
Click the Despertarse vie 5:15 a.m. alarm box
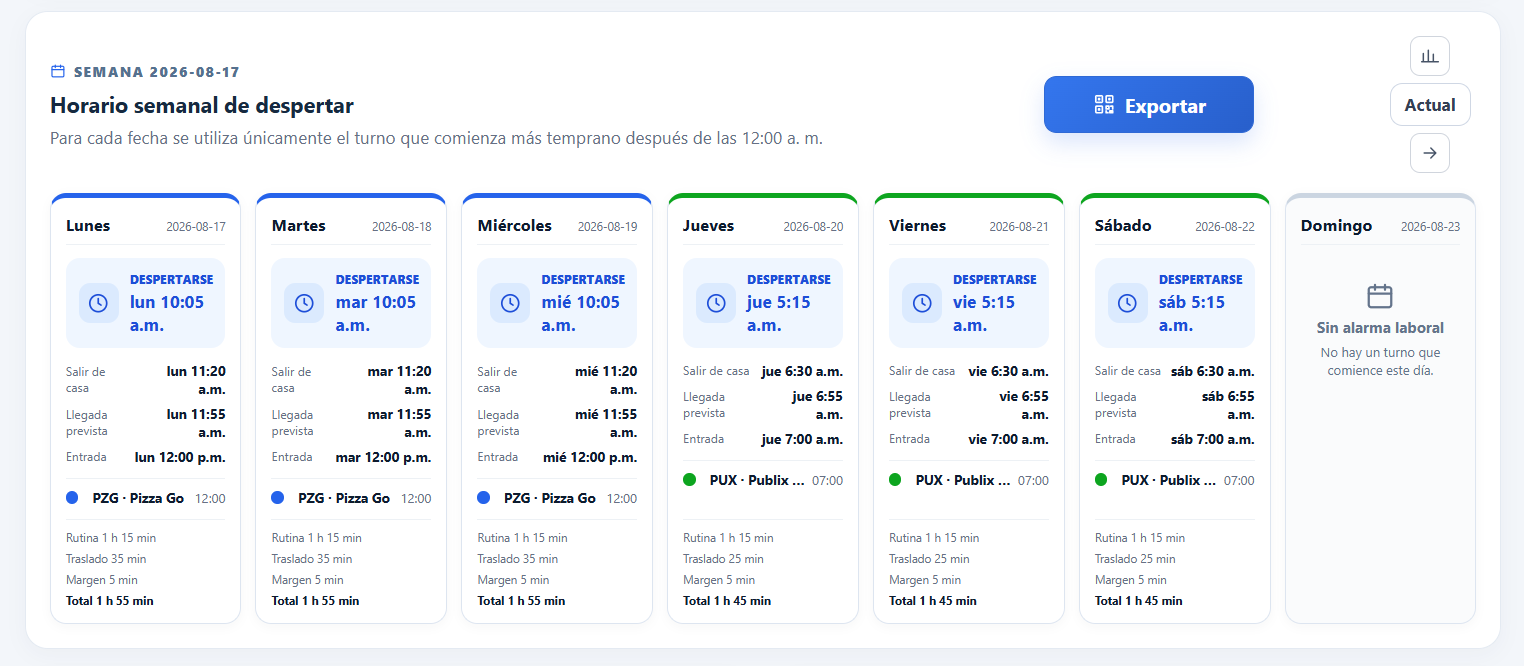[x=969, y=303]
